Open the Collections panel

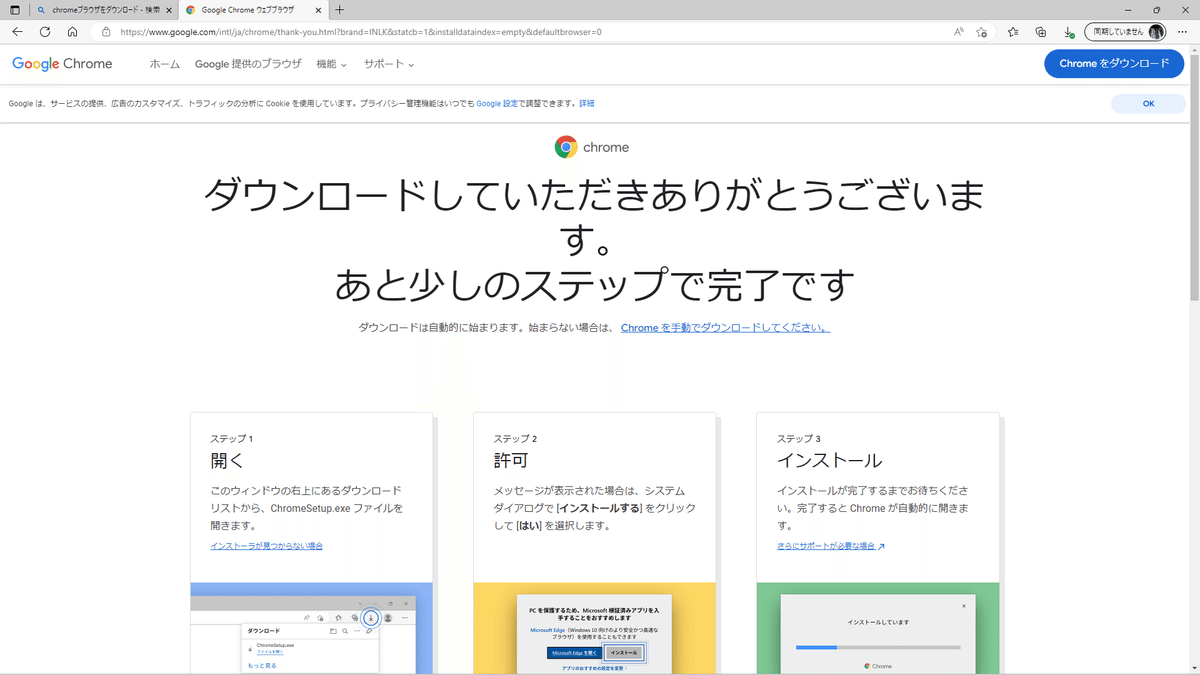tap(1041, 32)
